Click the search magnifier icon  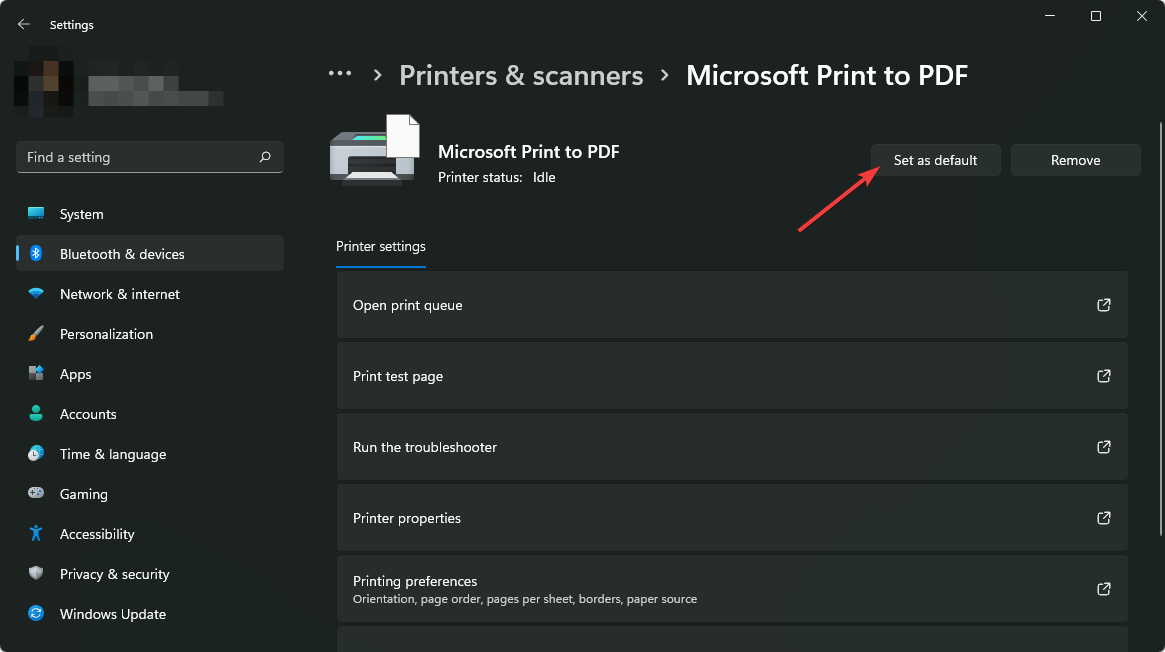pos(265,157)
